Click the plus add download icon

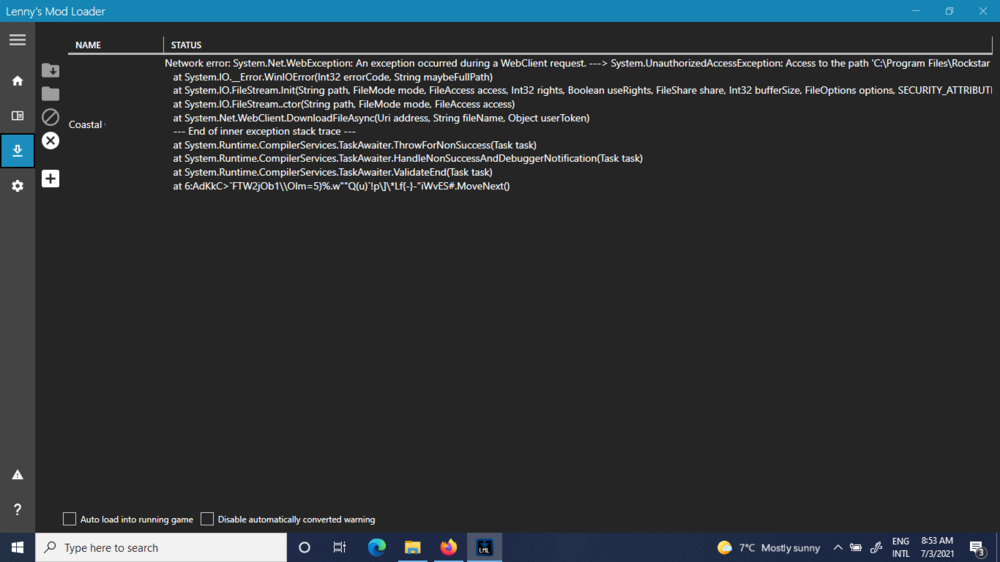(x=50, y=179)
